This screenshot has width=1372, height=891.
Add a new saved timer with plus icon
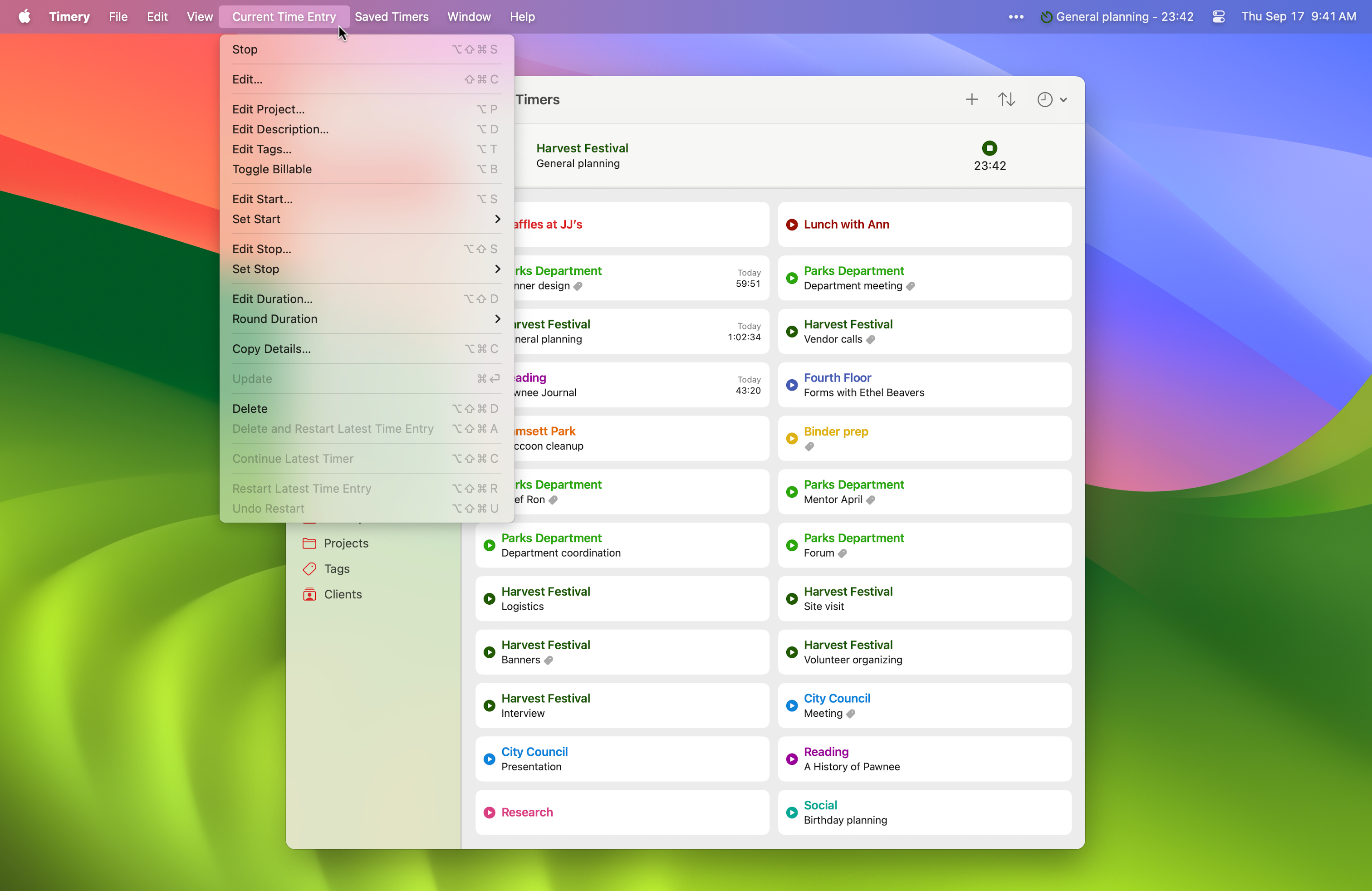point(971,100)
